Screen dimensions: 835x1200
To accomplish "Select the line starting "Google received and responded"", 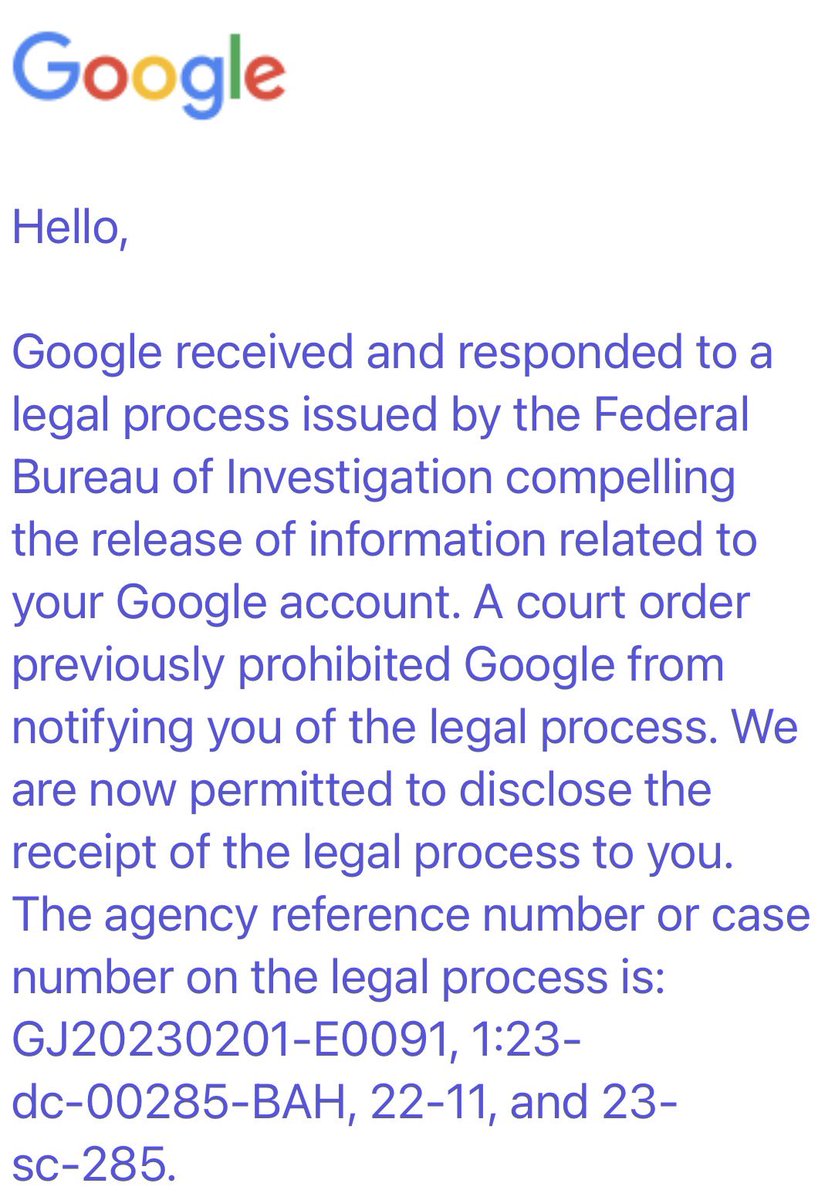I will (392, 354).
